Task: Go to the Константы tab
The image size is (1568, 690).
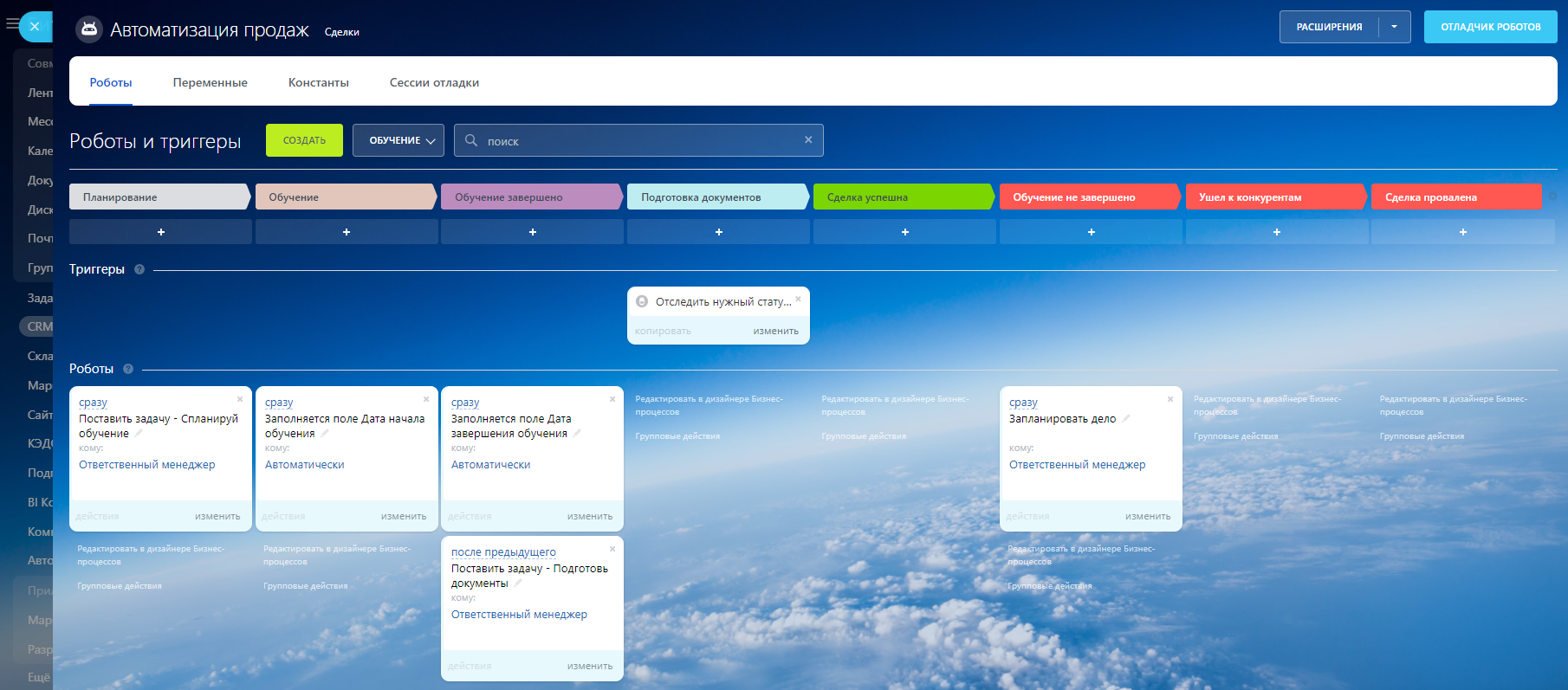Action: coord(319,83)
